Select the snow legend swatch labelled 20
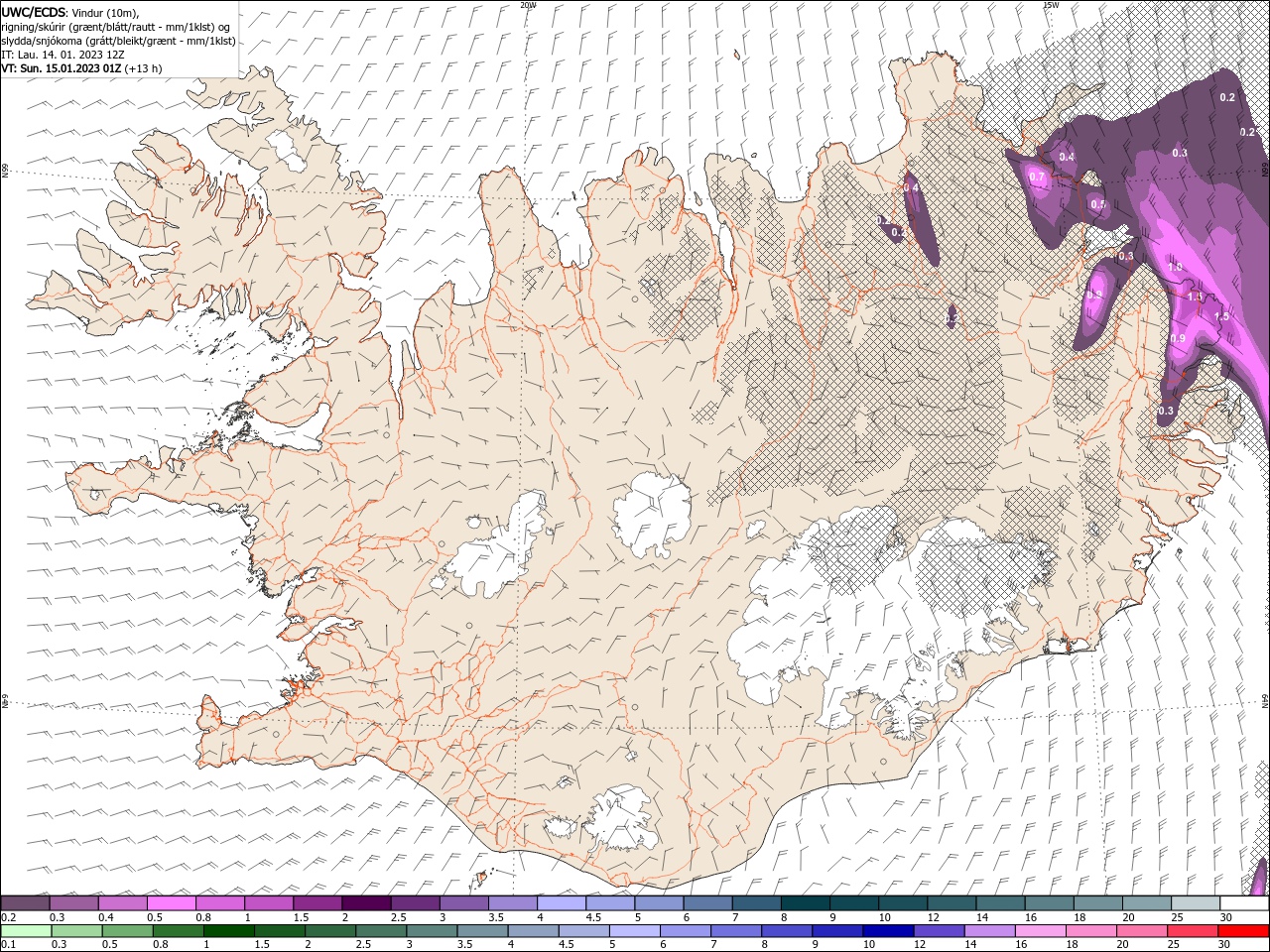 click(x=1148, y=903)
